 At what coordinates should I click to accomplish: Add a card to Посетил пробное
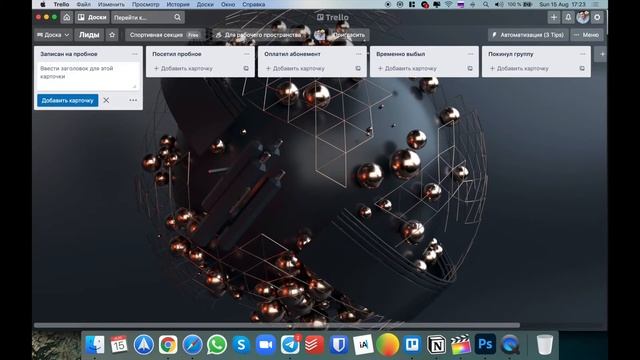click(183, 69)
